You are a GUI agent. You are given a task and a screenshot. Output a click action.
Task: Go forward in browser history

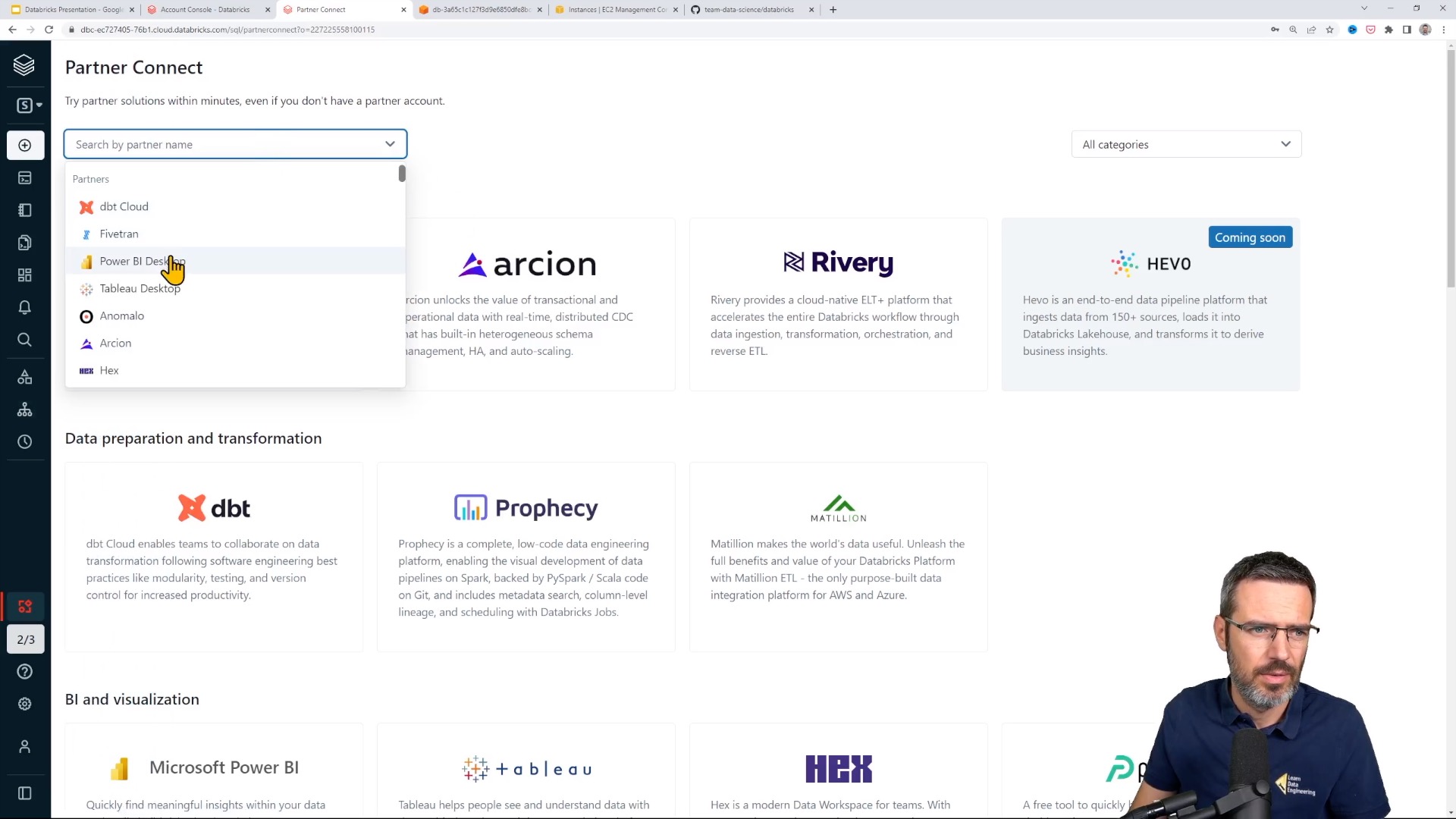click(x=30, y=30)
